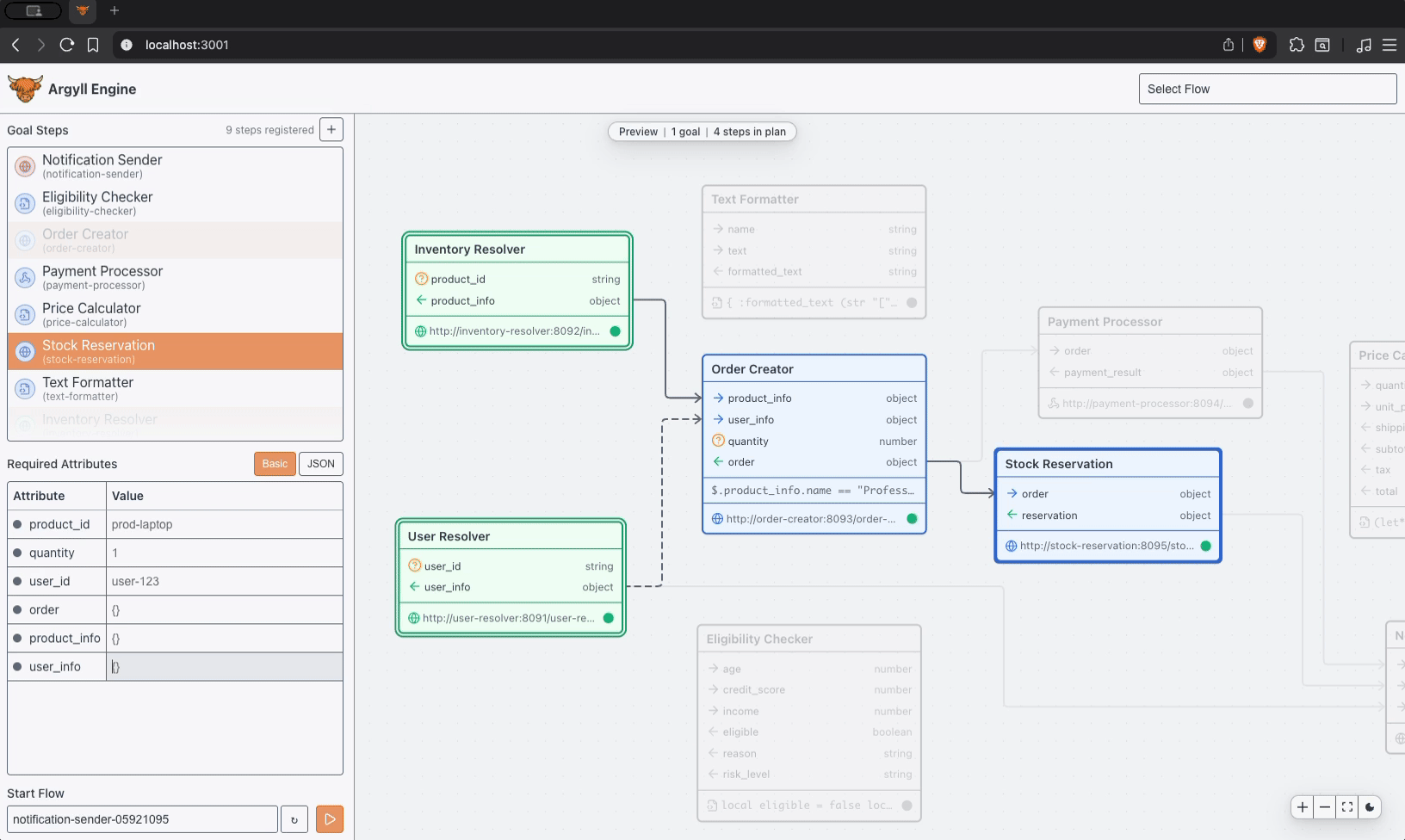This screenshot has height=840, width=1405.
Task: Open the Select Flow dropdown
Action: click(x=1266, y=89)
